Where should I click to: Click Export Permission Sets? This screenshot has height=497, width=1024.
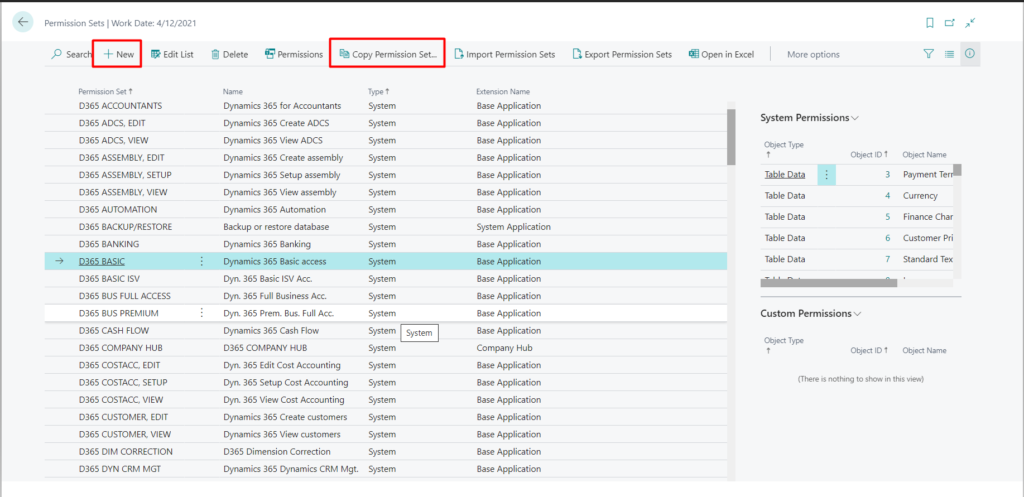click(x=622, y=54)
